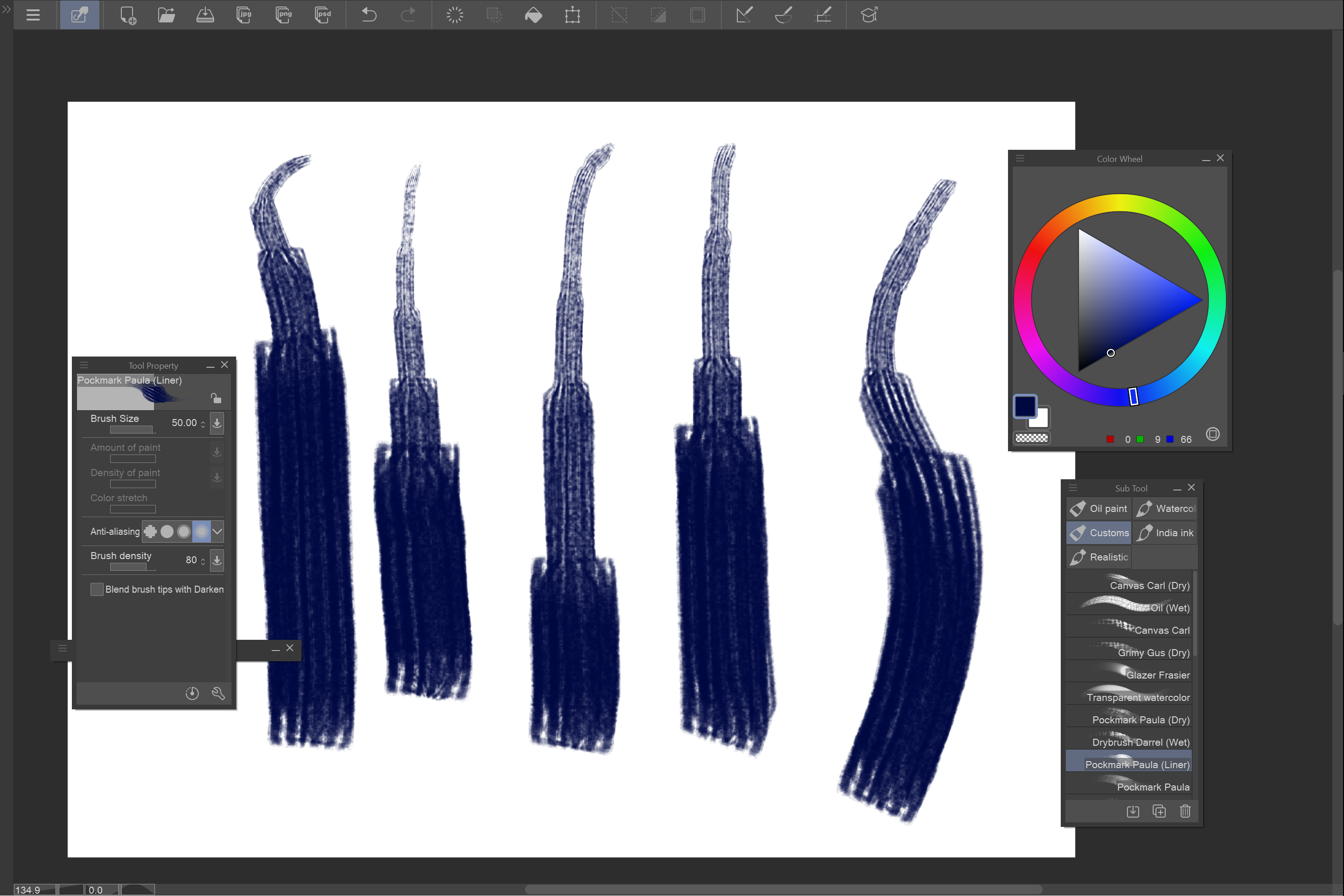Select the no anti-aliasing option
1344x896 pixels.
coord(150,532)
